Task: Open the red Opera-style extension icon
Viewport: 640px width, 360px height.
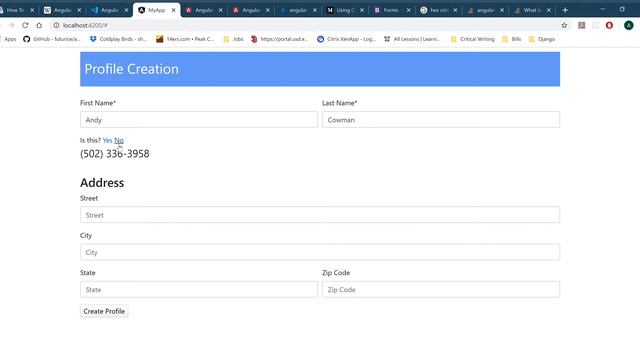Action: 609,25
